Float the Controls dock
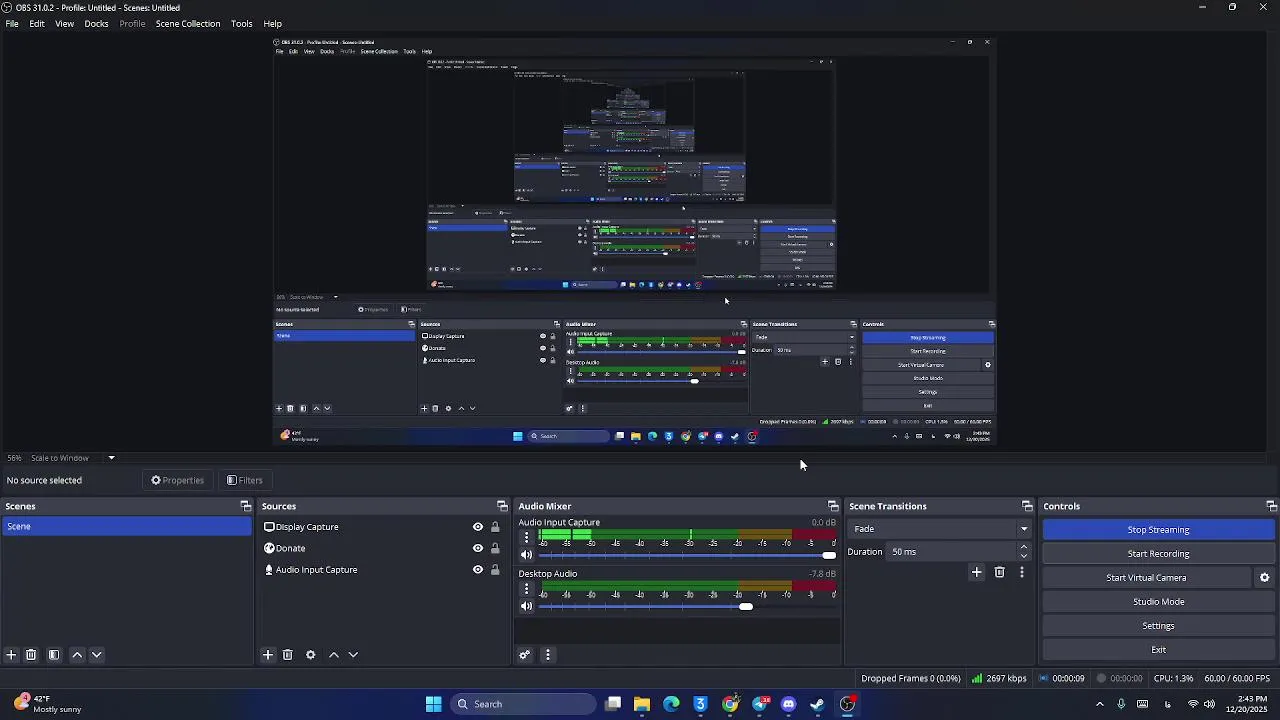The height and width of the screenshot is (720, 1280). point(1271,506)
